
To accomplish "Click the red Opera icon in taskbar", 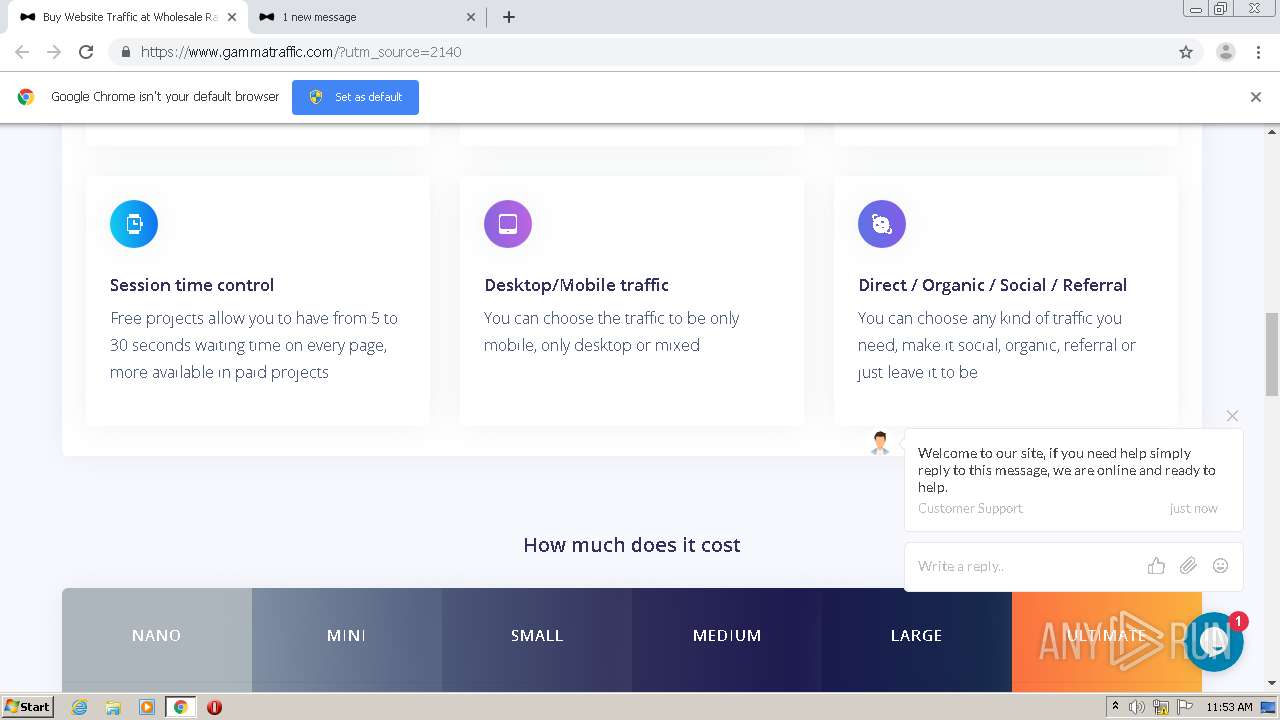I will click(x=214, y=707).
